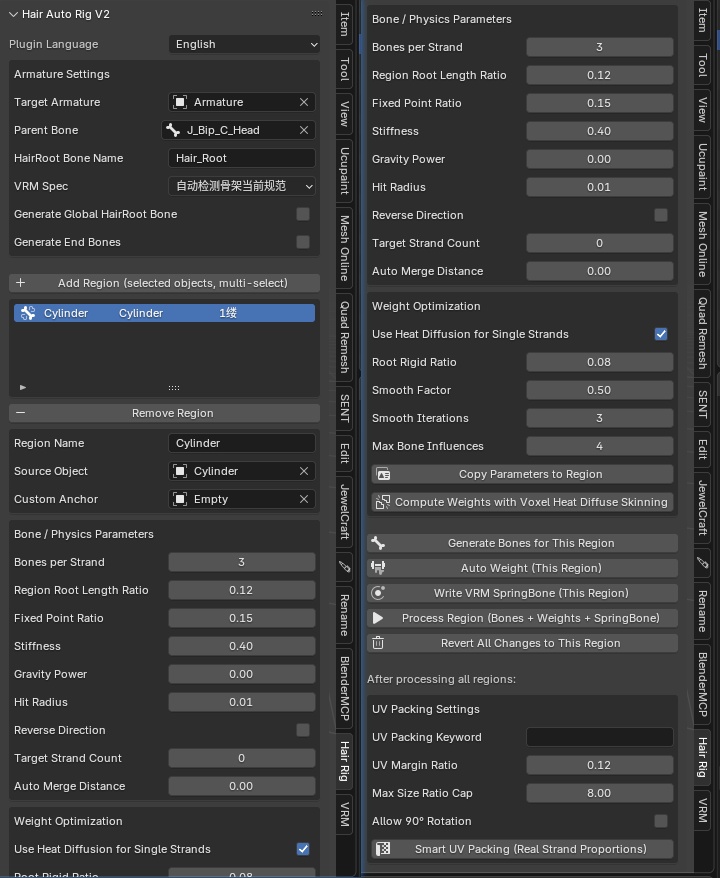Toggle Reverse Direction in right panel
The width and height of the screenshot is (720, 878).
[x=661, y=215]
